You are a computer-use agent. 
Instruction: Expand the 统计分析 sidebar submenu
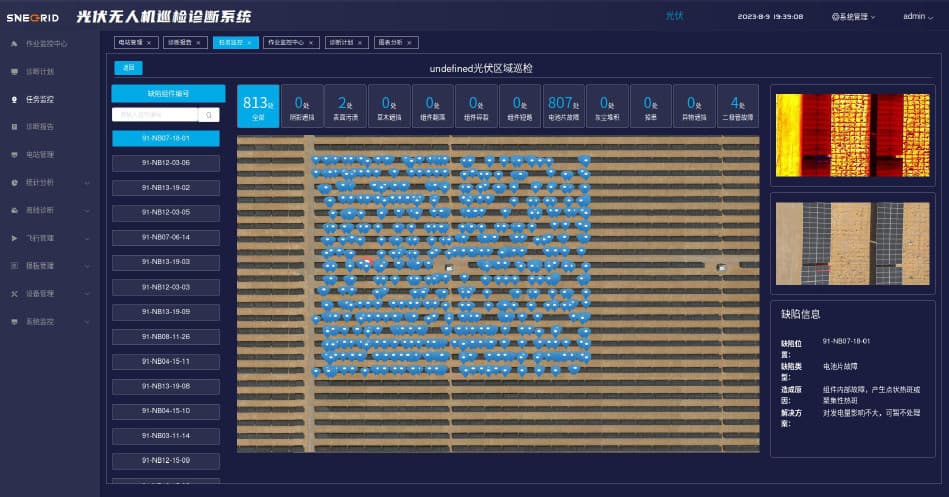click(x=87, y=183)
